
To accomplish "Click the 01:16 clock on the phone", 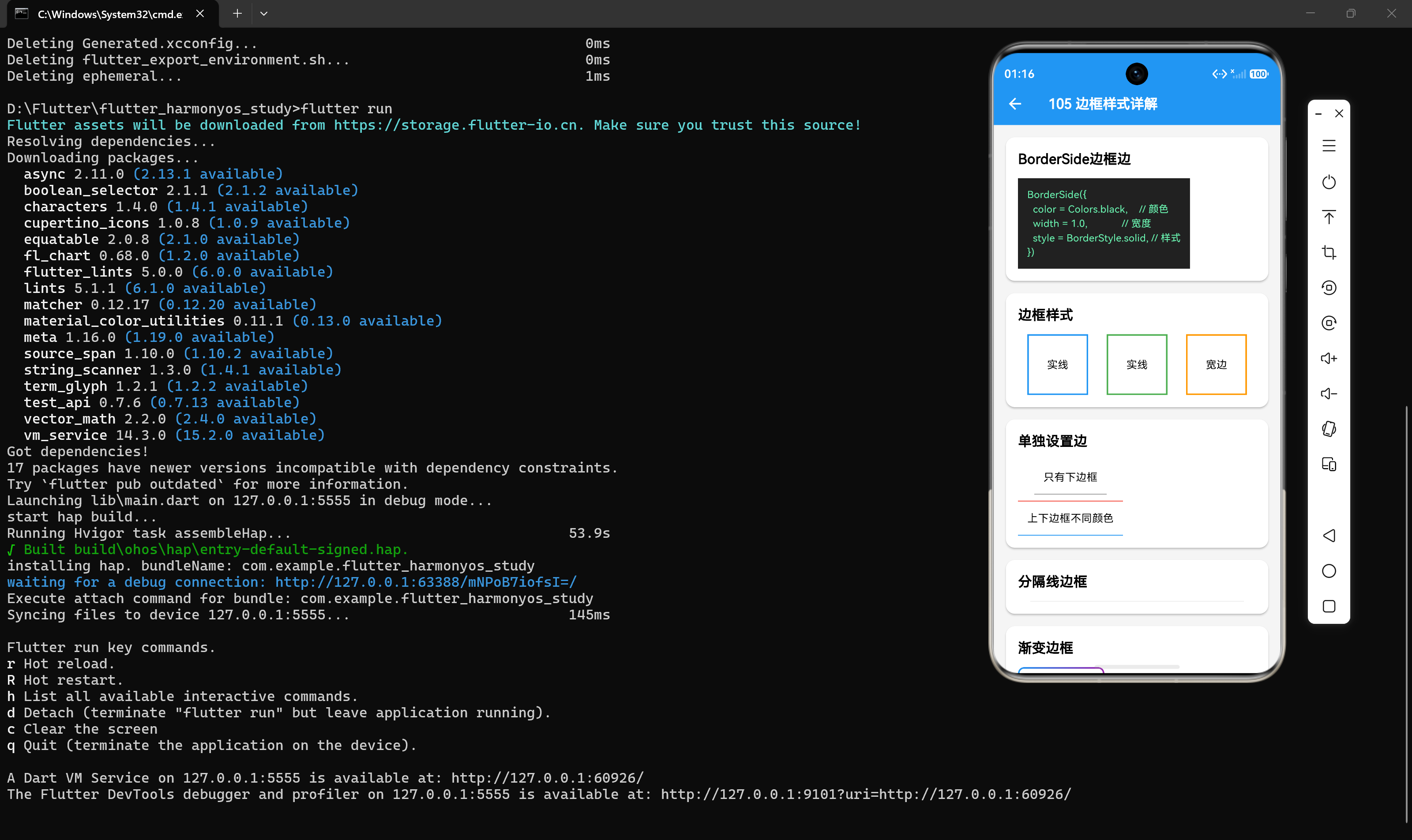I will 1019,74.
